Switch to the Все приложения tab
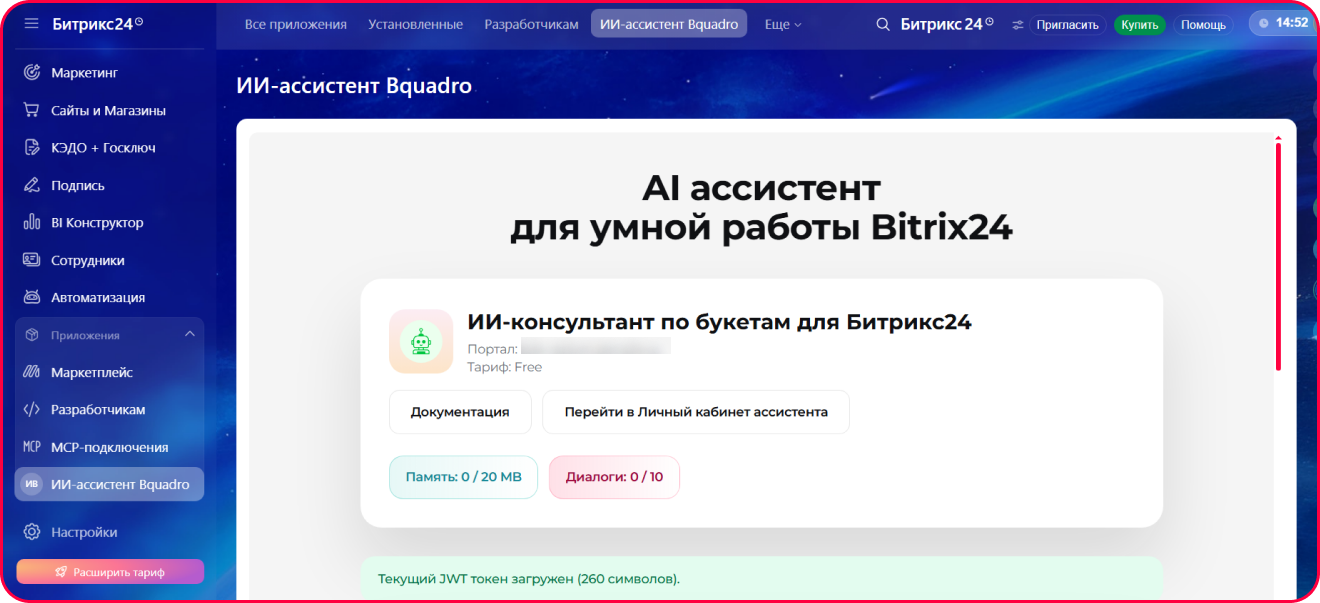The height and width of the screenshot is (603, 1320). [x=296, y=24]
